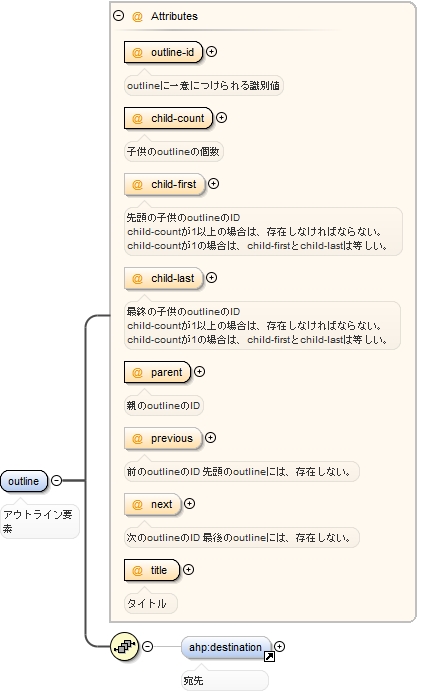Expand the previous attribute
Screen dimensions: 434x694
[x=211, y=438]
